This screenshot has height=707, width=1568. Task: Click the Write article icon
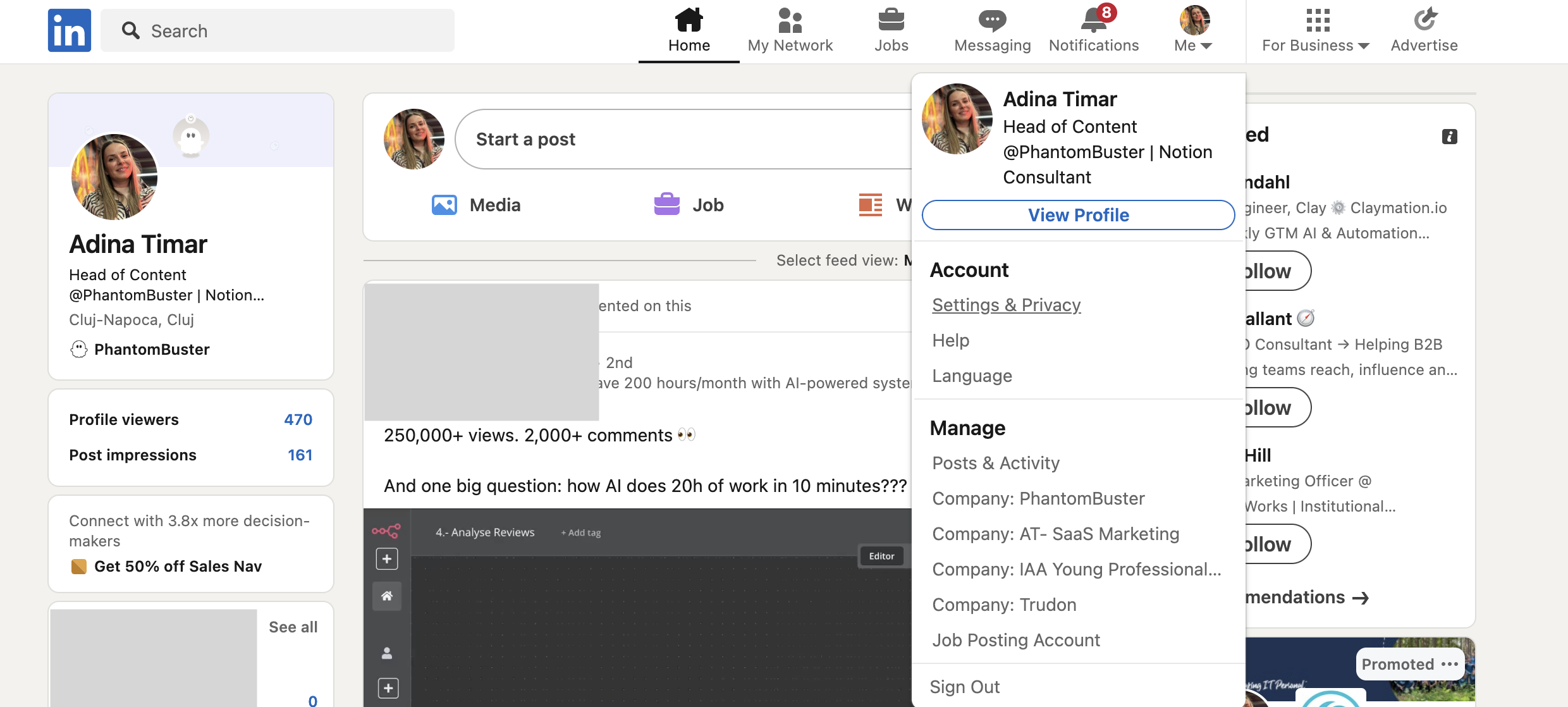[x=871, y=205]
